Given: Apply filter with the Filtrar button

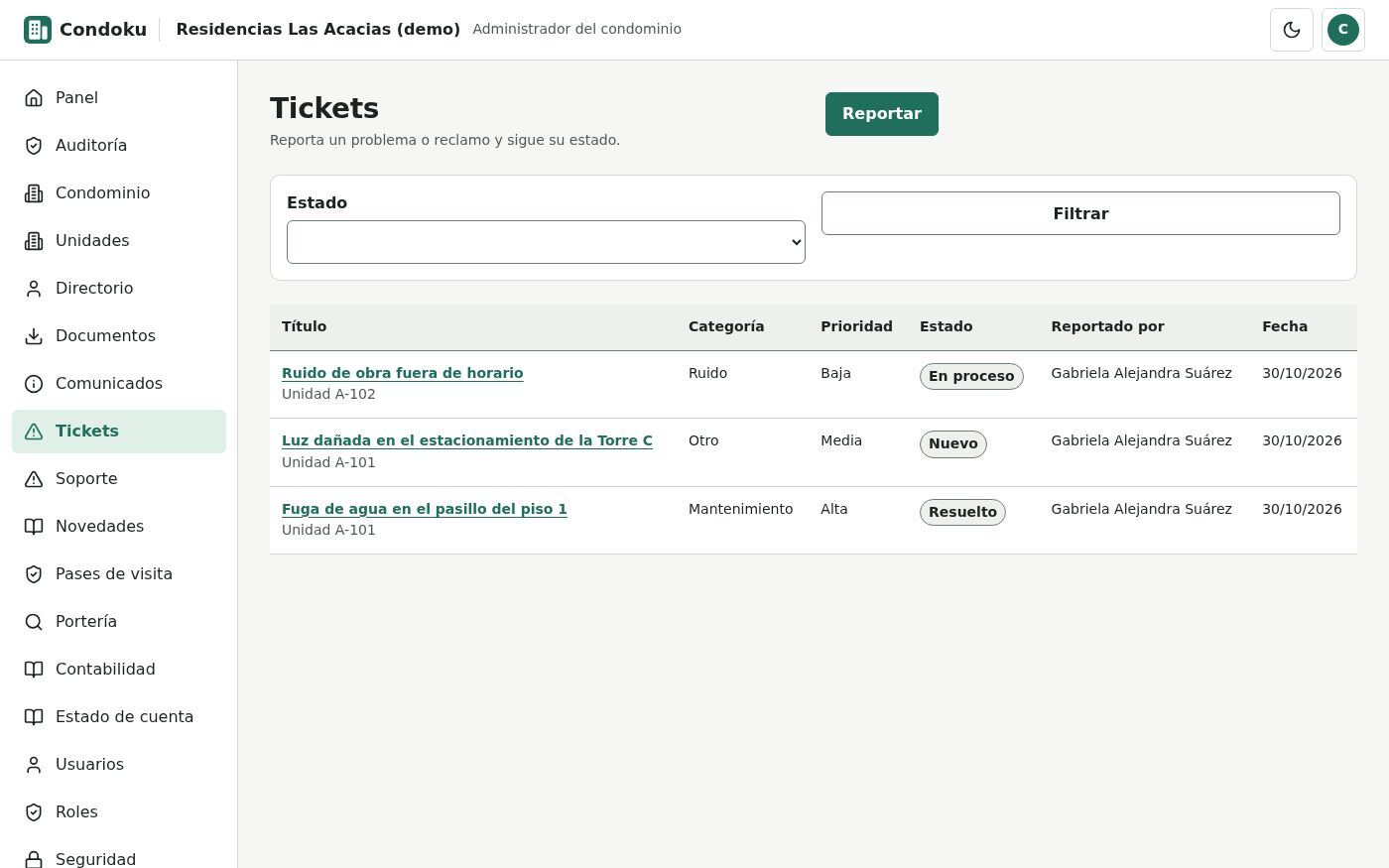Looking at the screenshot, I should click(1080, 213).
